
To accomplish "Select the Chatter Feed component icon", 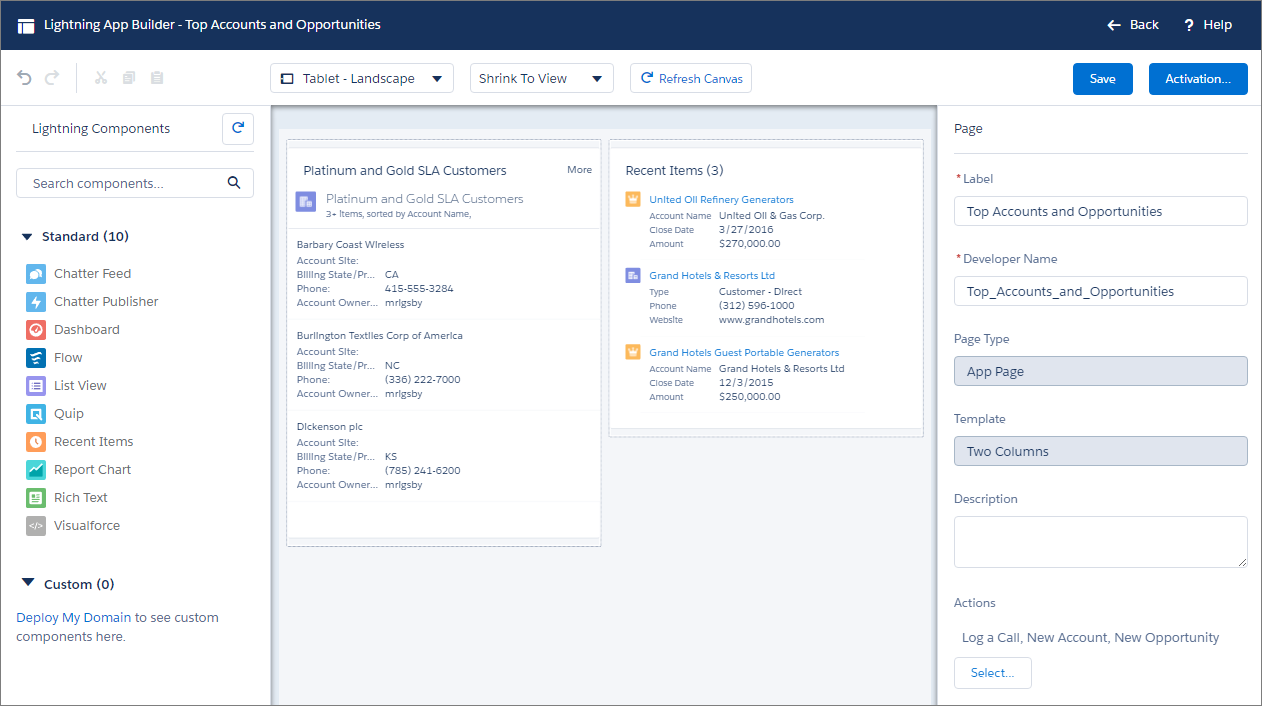I will click(x=36, y=273).
